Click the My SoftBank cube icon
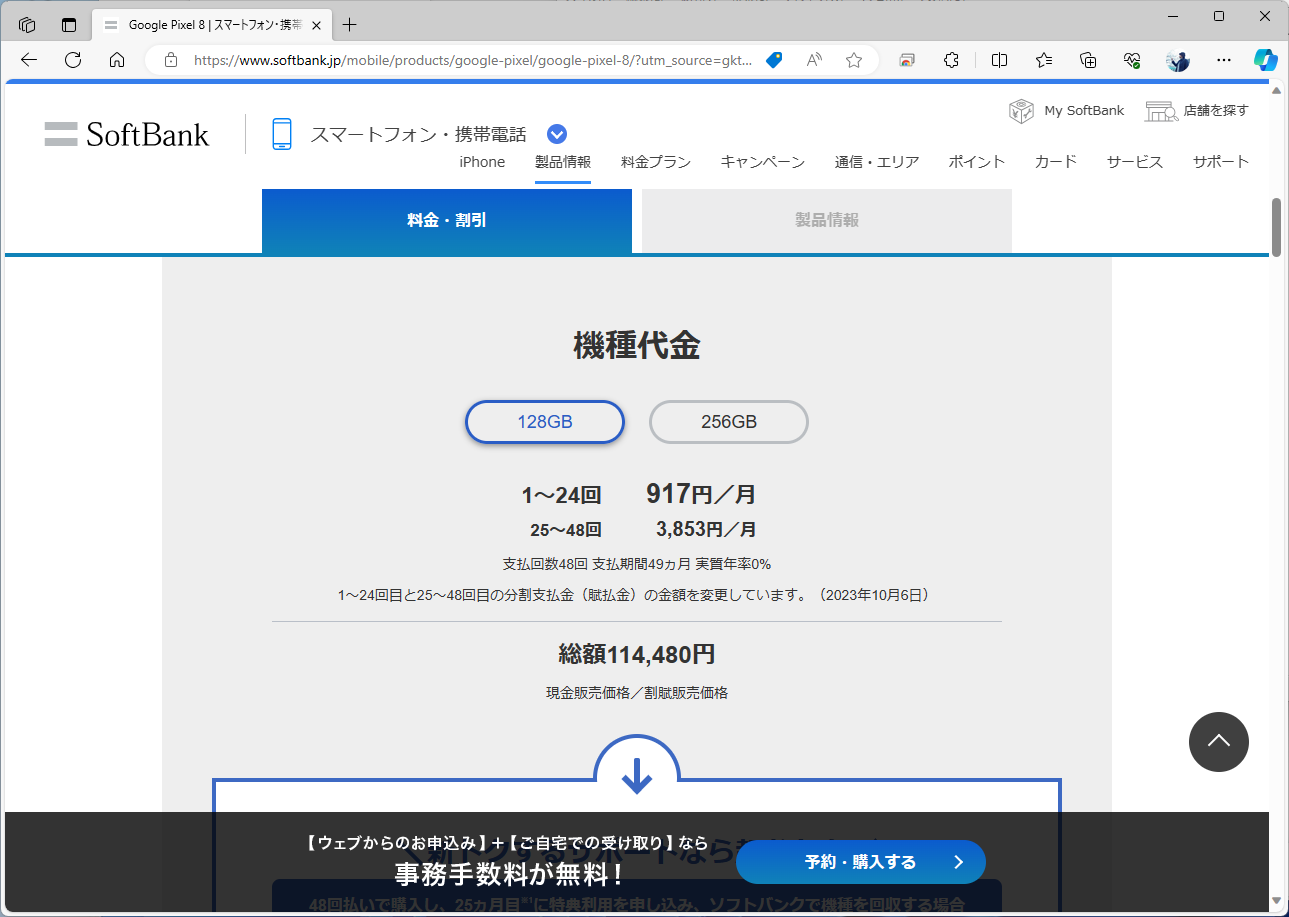 [x=1021, y=111]
